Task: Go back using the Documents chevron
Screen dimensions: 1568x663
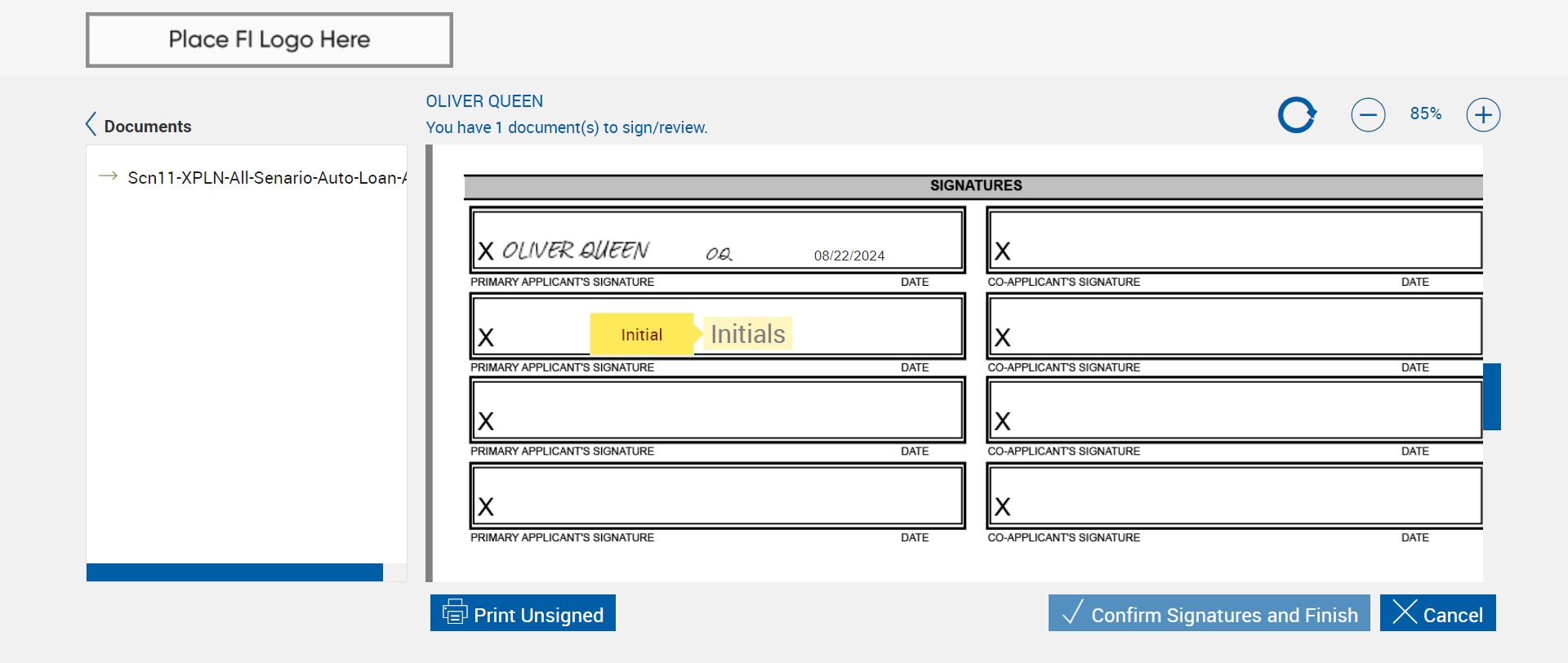Action: point(91,124)
